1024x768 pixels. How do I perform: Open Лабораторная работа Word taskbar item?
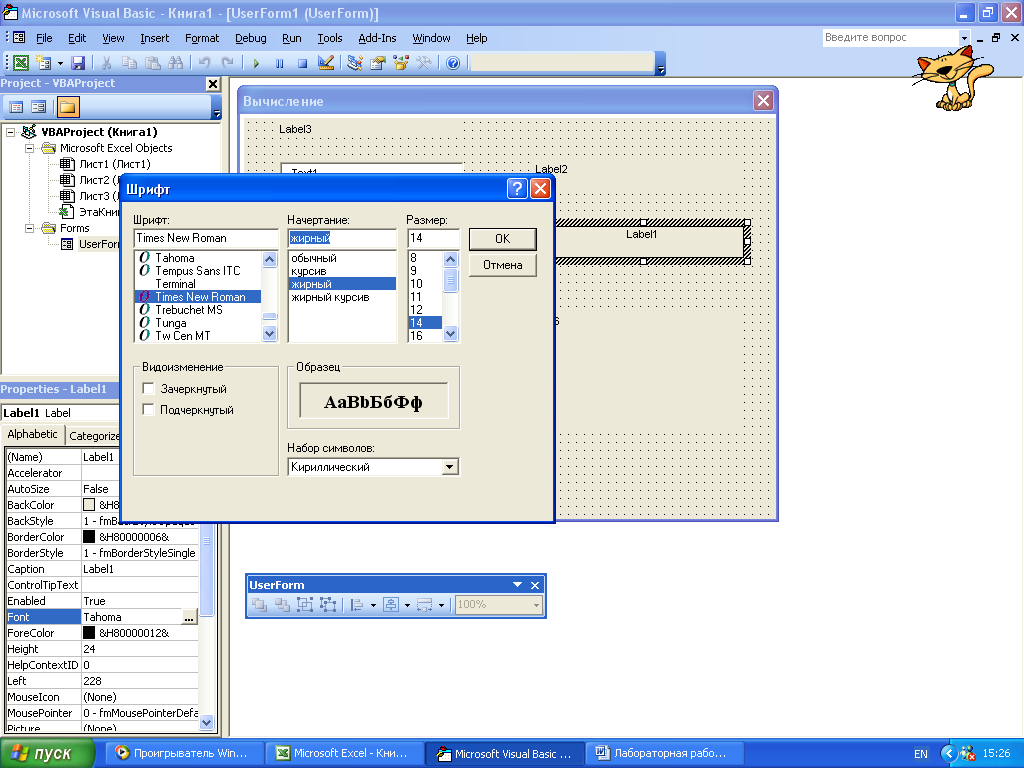click(x=664, y=753)
